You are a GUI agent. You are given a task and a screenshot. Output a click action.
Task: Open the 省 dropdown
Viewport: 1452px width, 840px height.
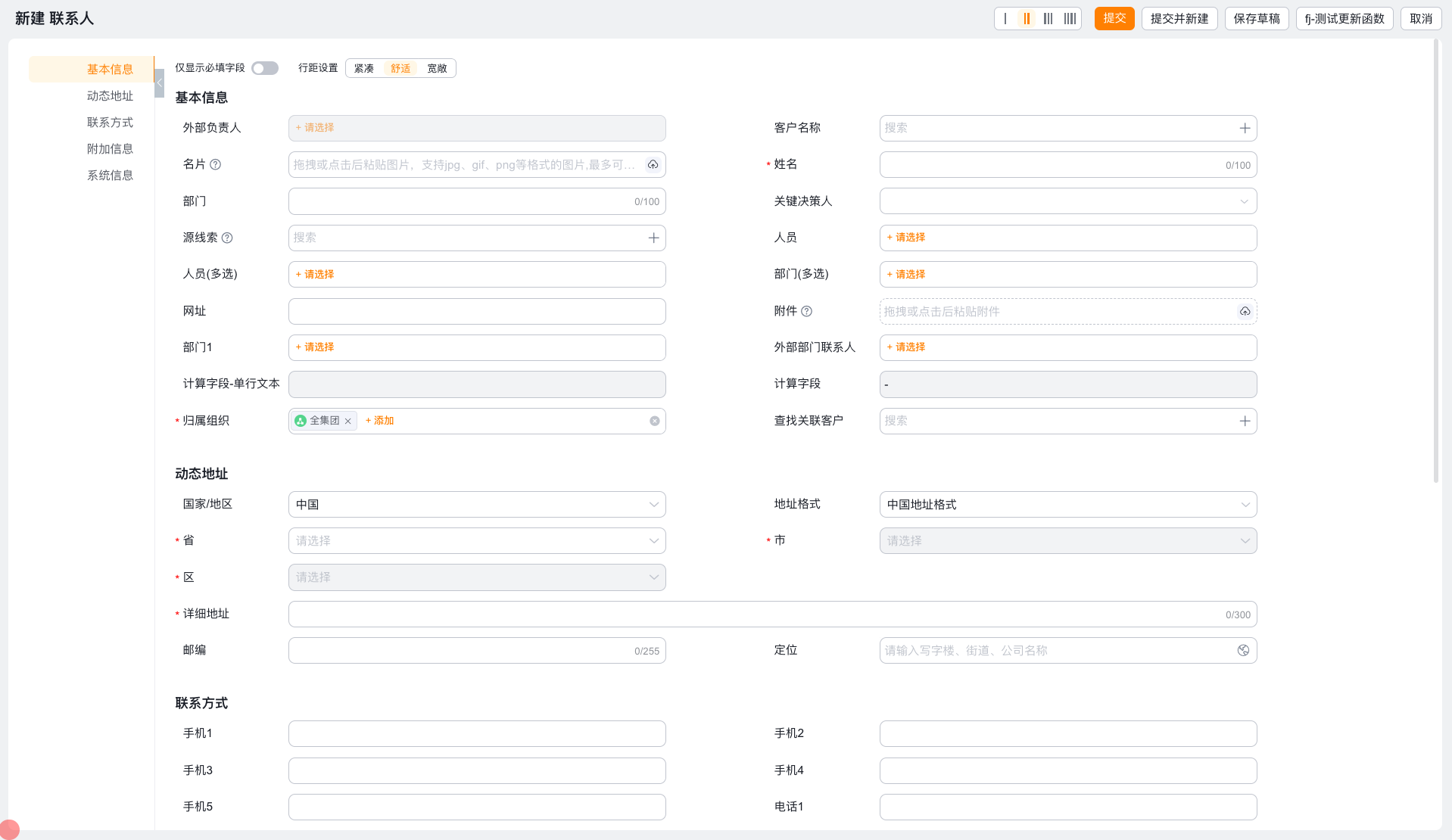(477, 541)
